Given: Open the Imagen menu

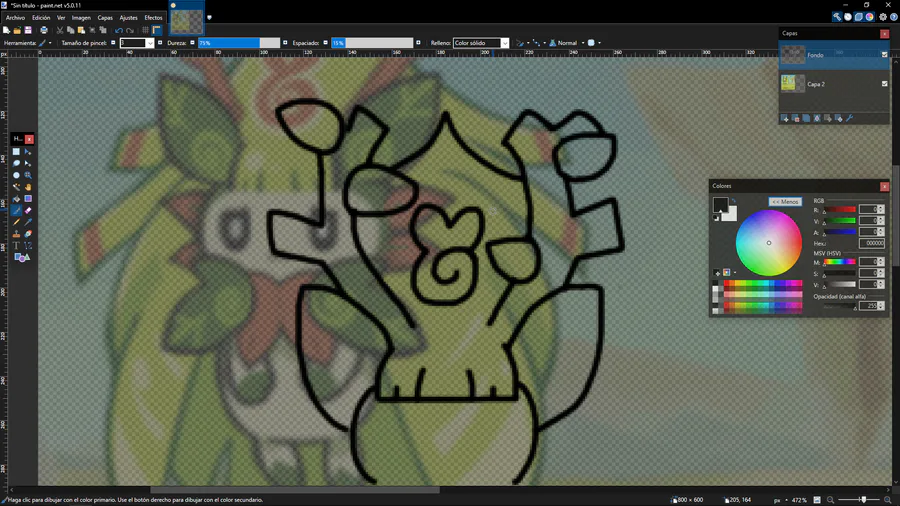Looking at the screenshot, I should [x=81, y=18].
